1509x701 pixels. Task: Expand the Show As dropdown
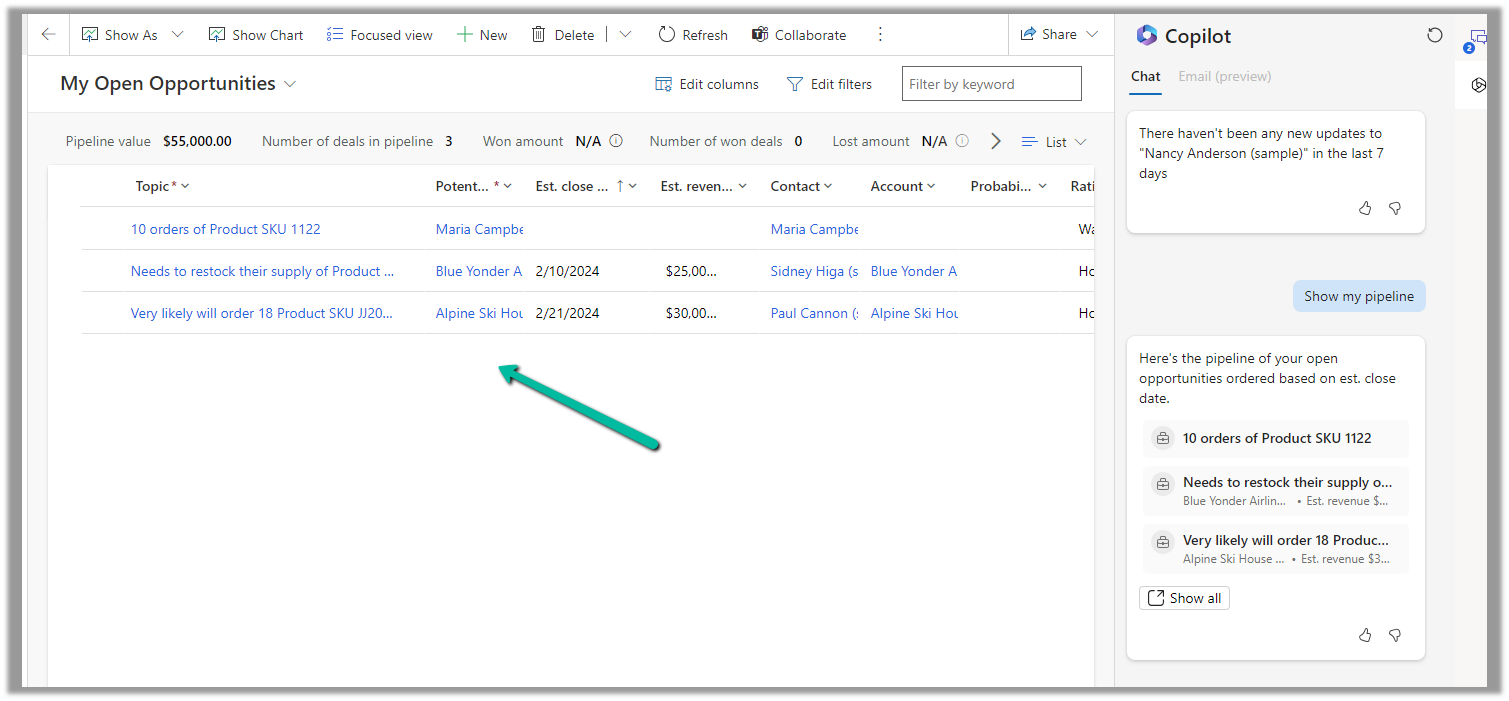click(177, 34)
